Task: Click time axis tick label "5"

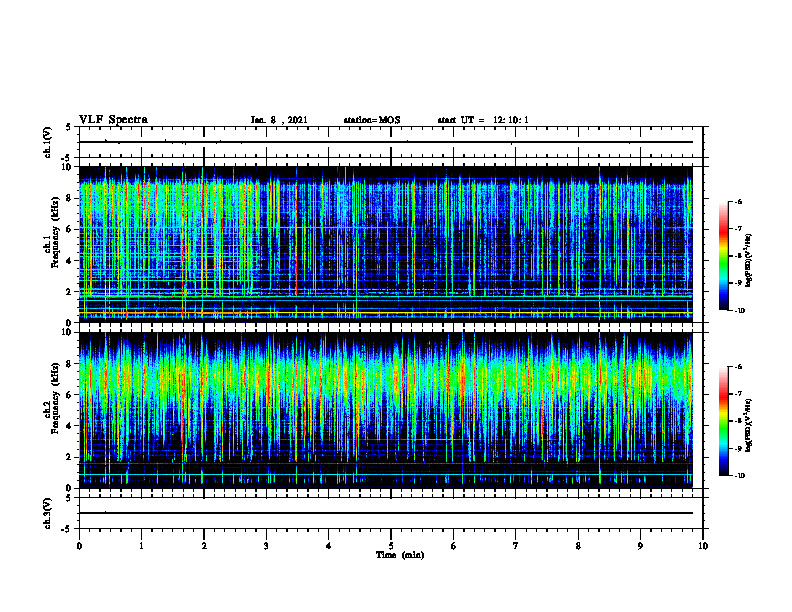Action: pyautogui.click(x=391, y=546)
